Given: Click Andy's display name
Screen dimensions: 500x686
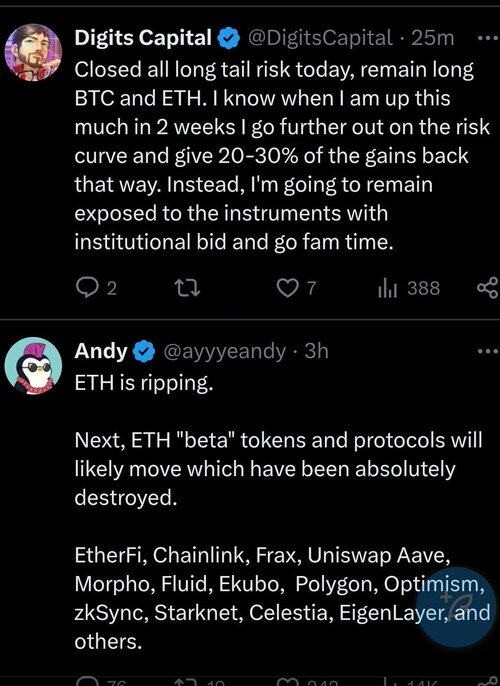Looking at the screenshot, I should [x=101, y=351].
